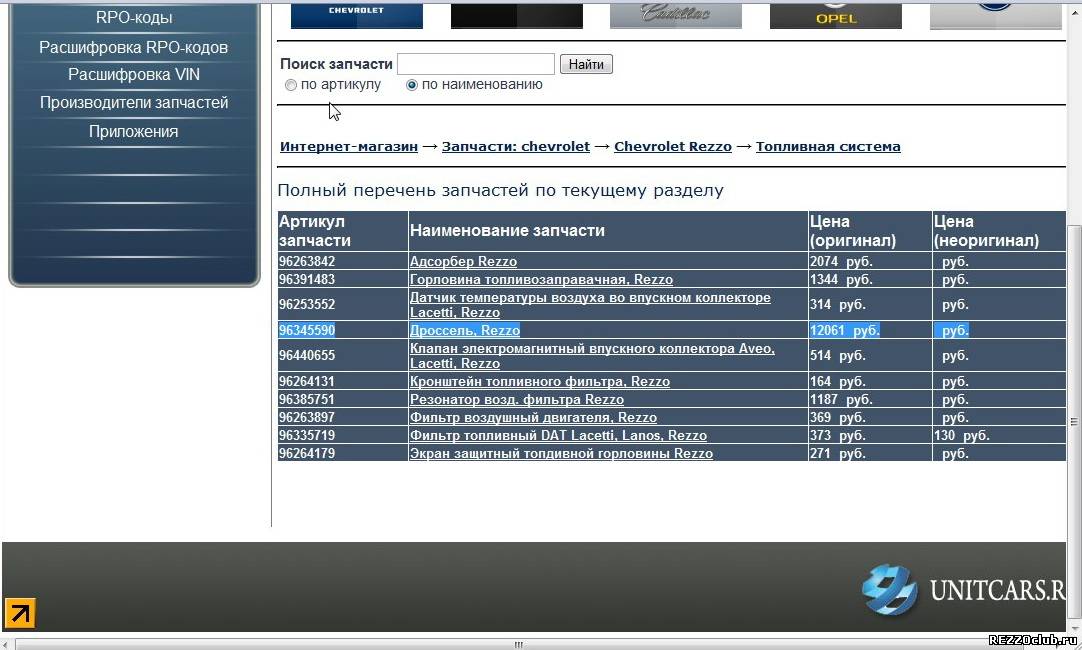
Task: Open 'Датчик температуры воздуха' part link
Action: click(x=590, y=304)
